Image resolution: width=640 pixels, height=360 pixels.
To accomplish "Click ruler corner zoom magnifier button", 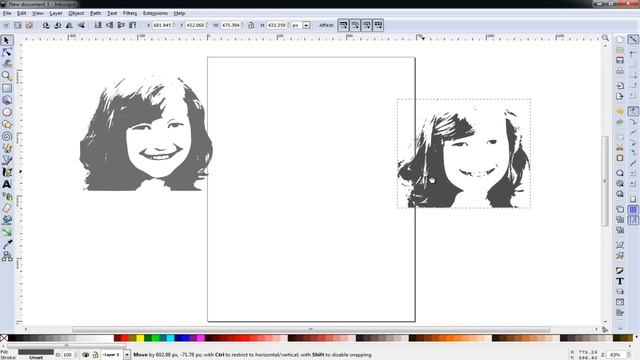I will [x=605, y=38].
